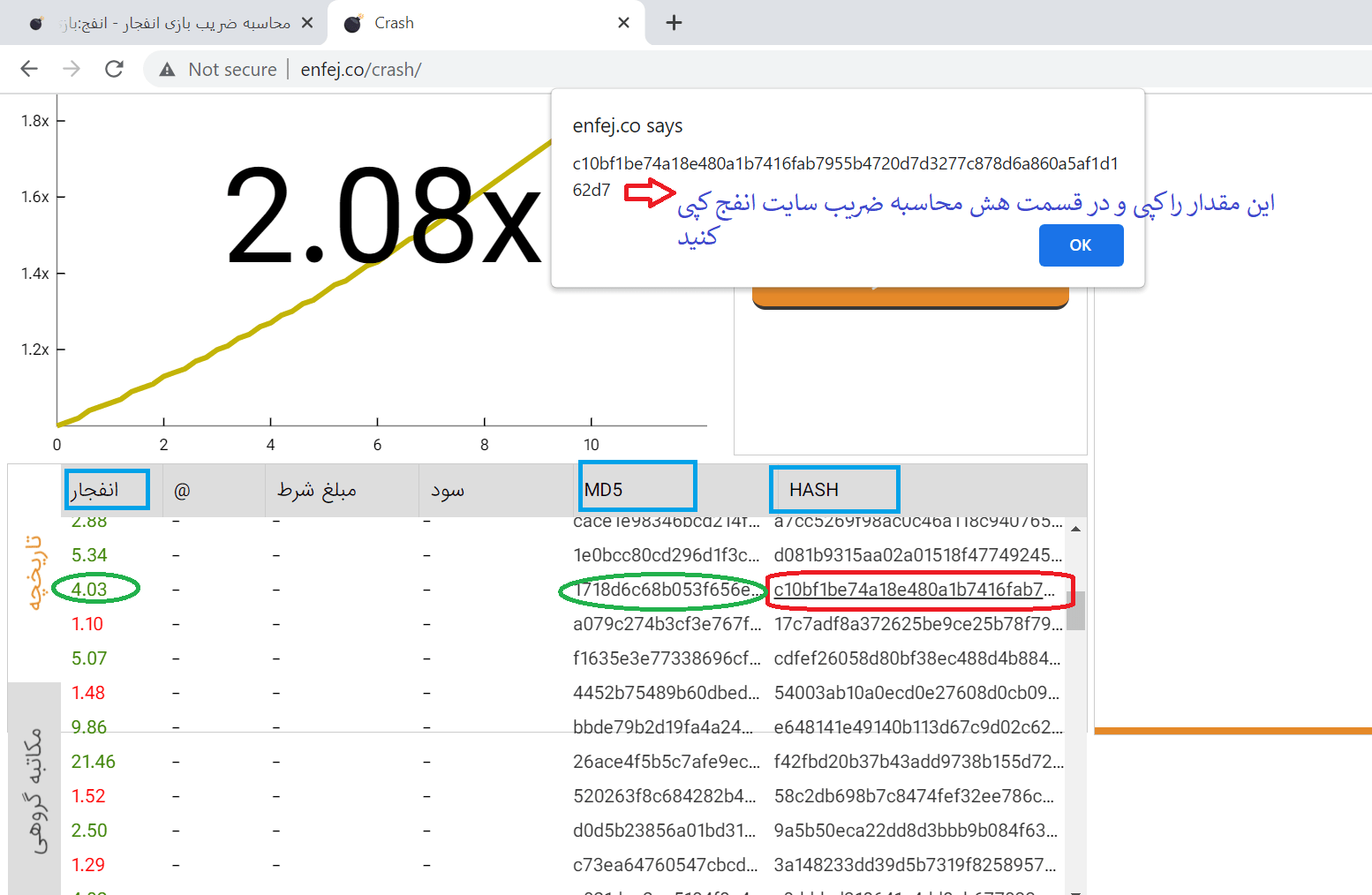Click the address bar URL enfej.co/crash/
1372x895 pixels.
point(361,70)
